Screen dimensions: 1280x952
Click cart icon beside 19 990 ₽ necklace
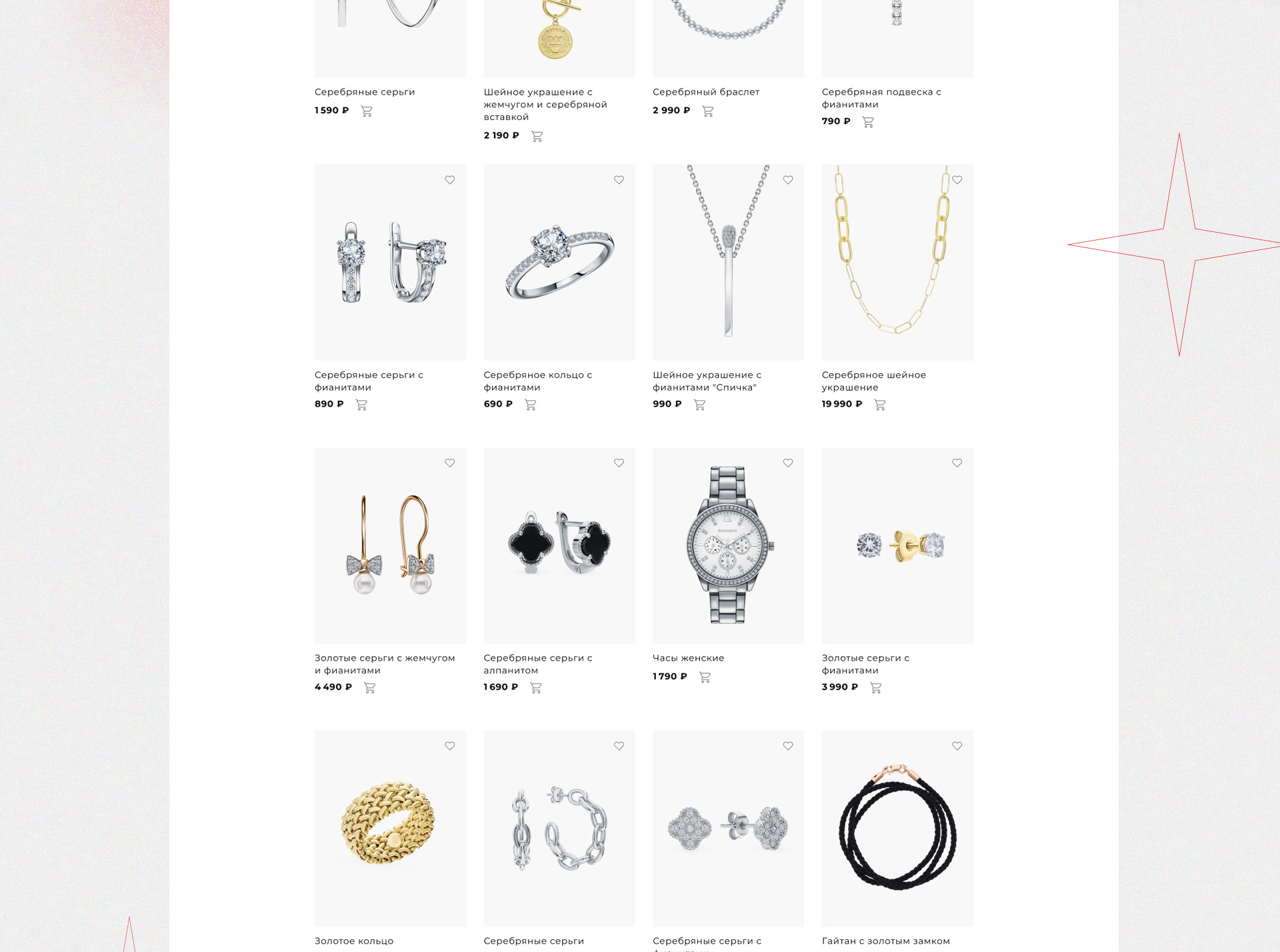(880, 405)
